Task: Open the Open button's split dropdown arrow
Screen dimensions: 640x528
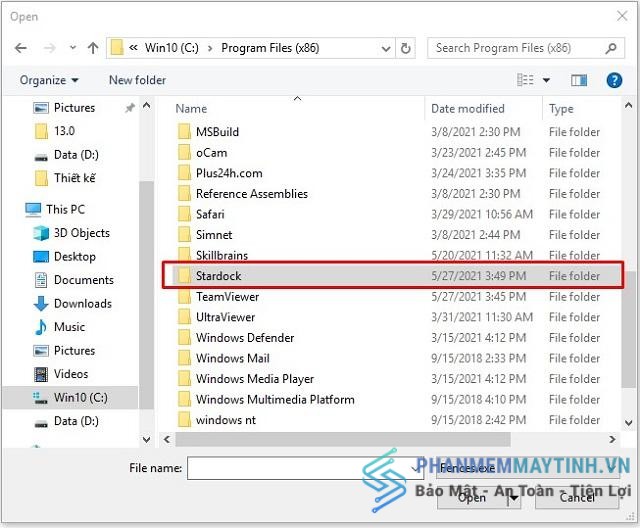Action: pyautogui.click(x=514, y=498)
